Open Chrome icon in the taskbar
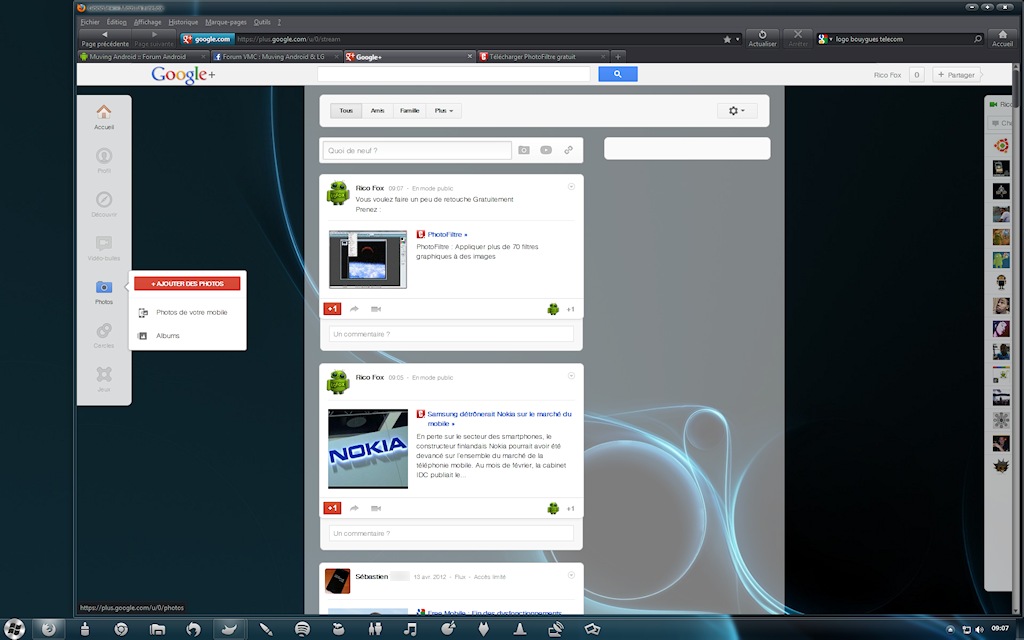The height and width of the screenshot is (640, 1024). (121, 629)
